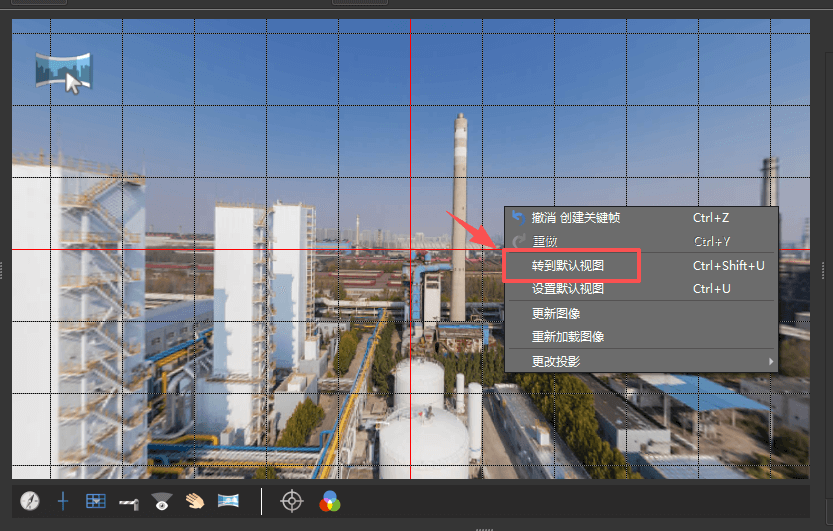Open the RGB color circles icon

click(329, 501)
